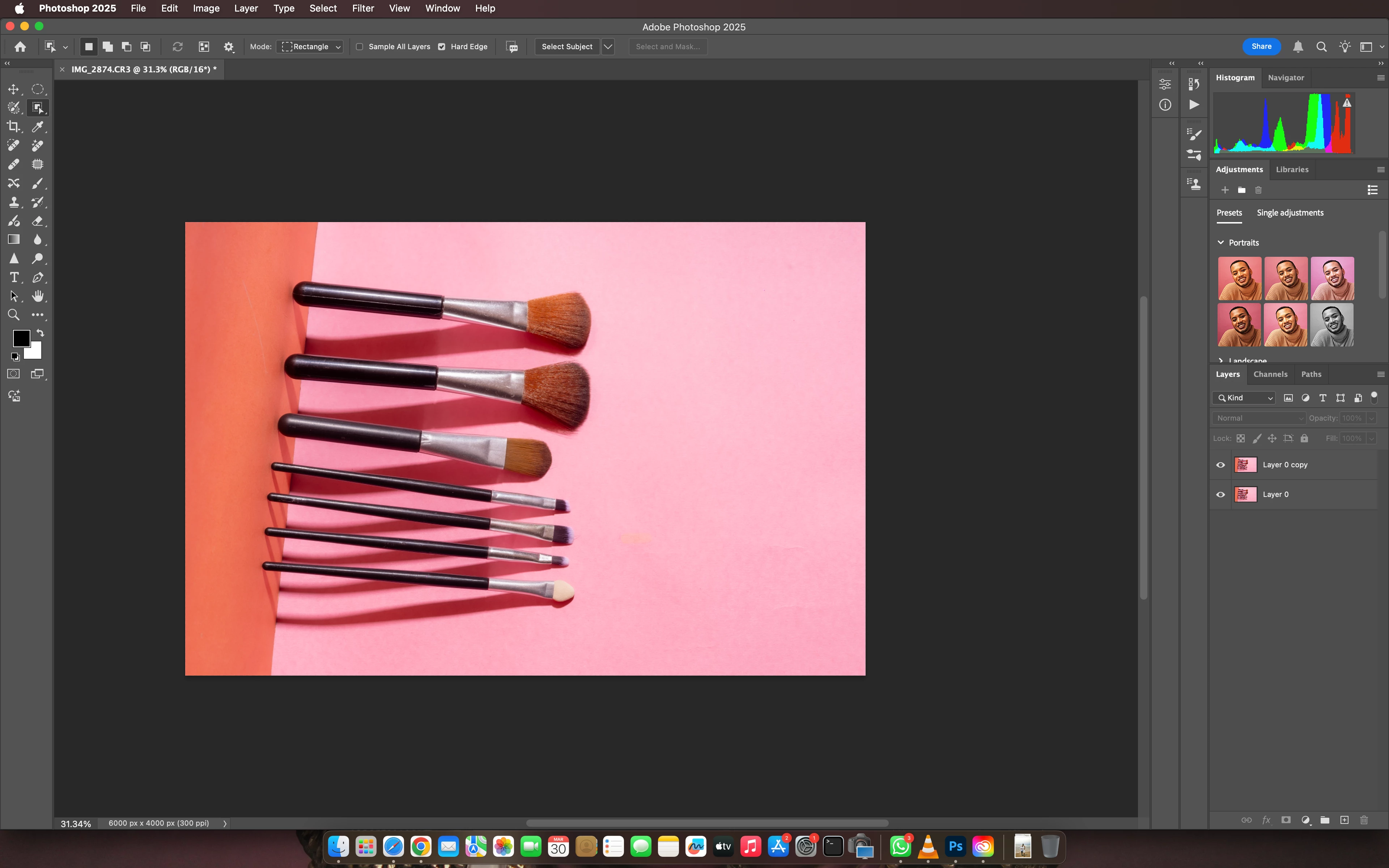Open the Mode Rectangle dropdown

[x=310, y=47]
